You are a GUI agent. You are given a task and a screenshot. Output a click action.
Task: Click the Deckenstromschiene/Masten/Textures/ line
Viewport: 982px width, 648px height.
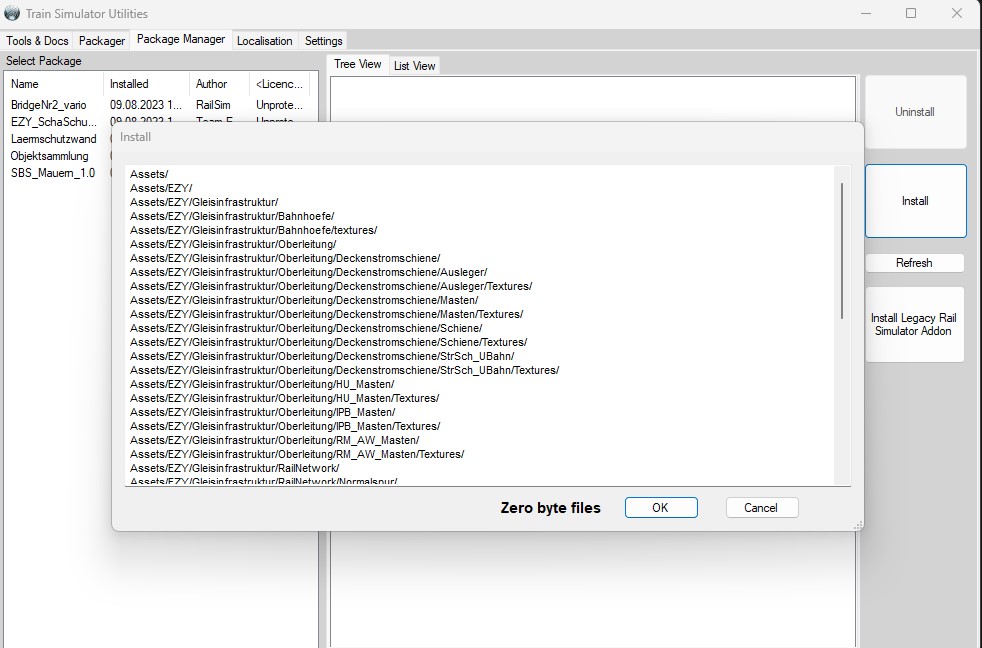pyautogui.click(x=326, y=314)
